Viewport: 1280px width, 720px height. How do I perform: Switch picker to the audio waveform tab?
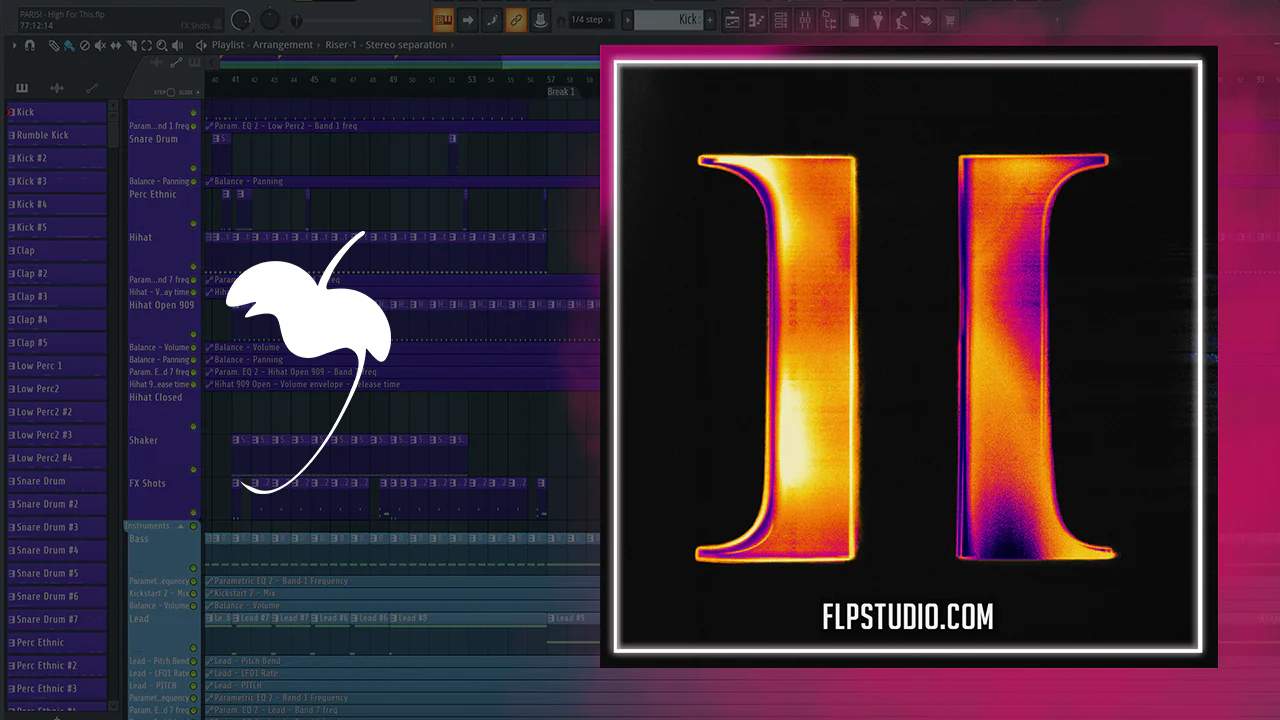(57, 88)
